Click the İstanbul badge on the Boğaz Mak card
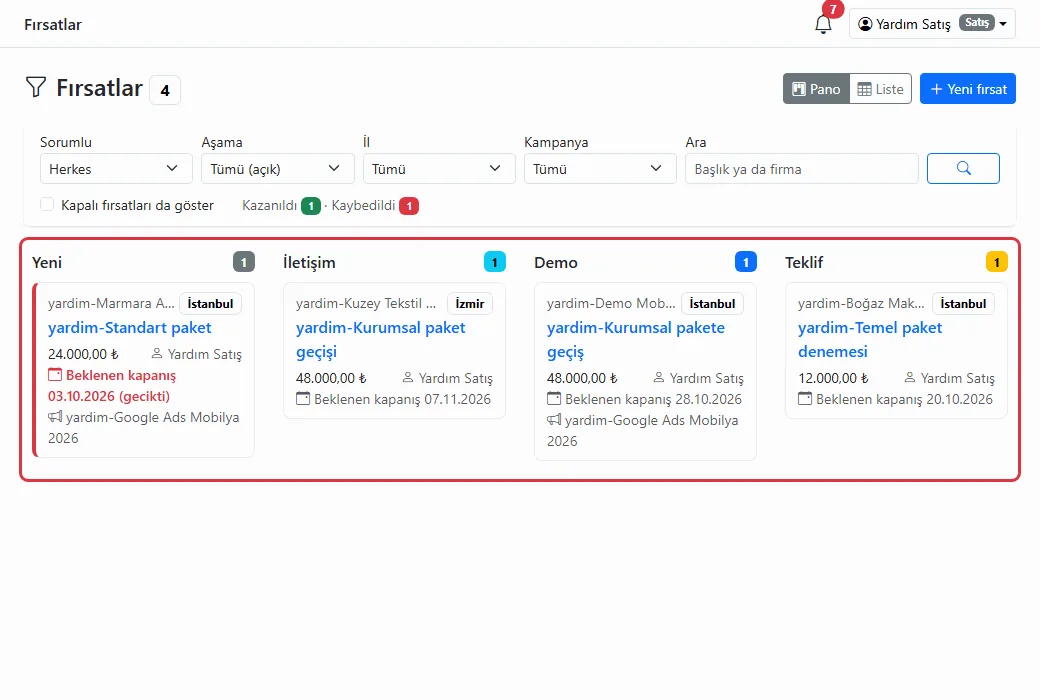This screenshot has width=1040, height=700. point(963,303)
